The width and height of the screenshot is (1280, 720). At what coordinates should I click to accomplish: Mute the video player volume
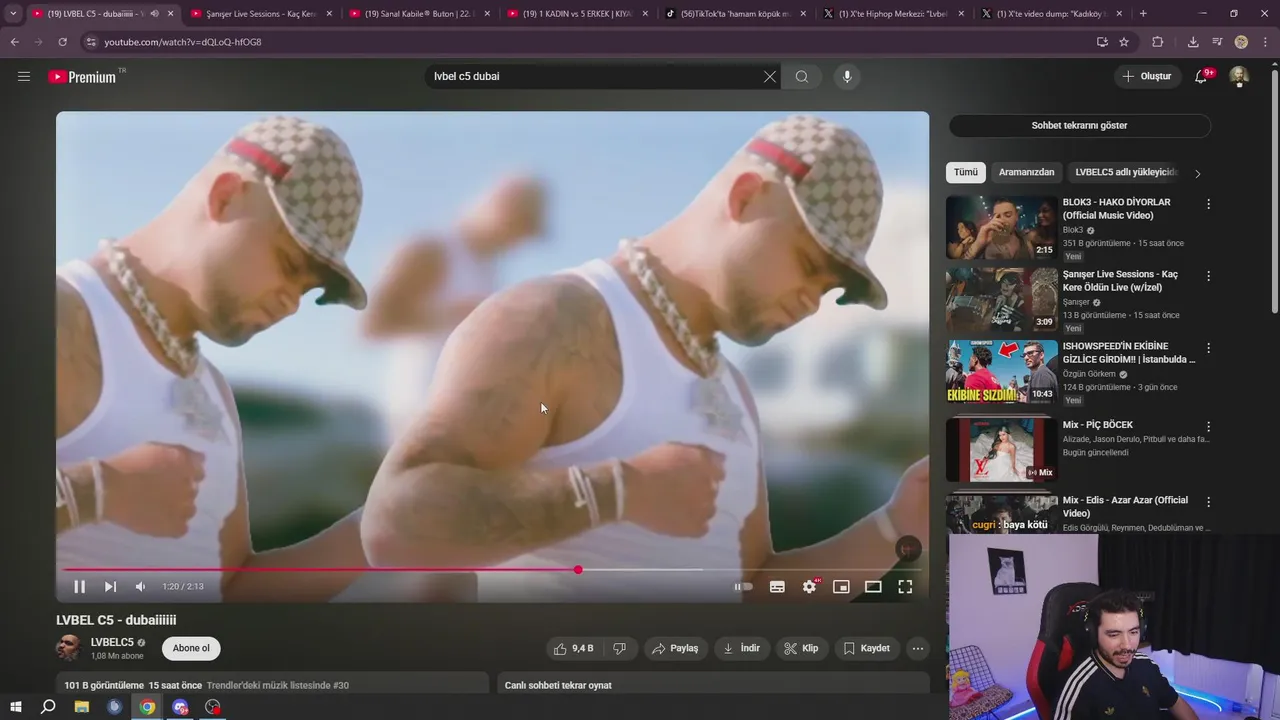tap(140, 587)
